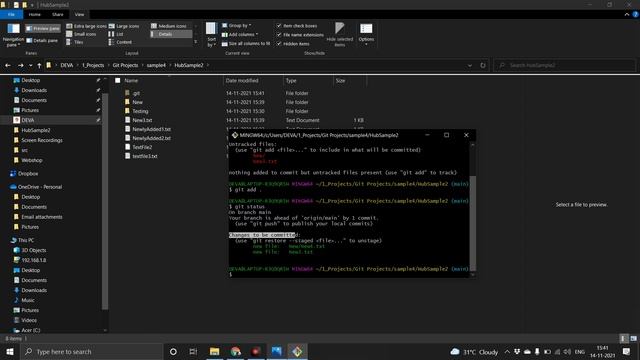This screenshot has height=360, width=640.
Task: Toggle the Details pane button
Action: 42,40
